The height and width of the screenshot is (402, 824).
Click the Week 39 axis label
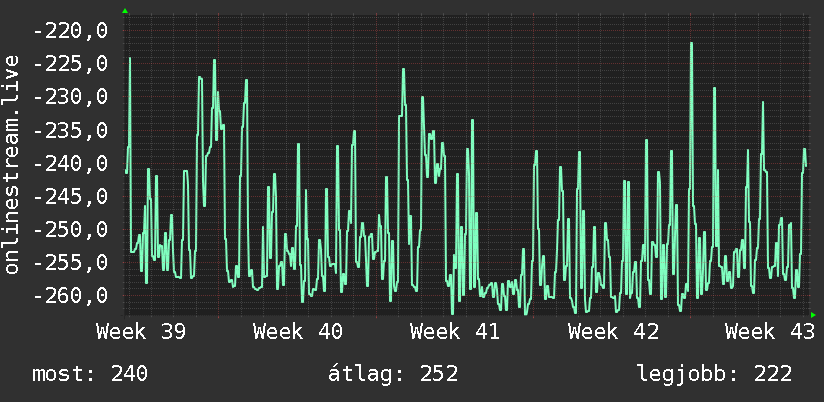click(141, 332)
